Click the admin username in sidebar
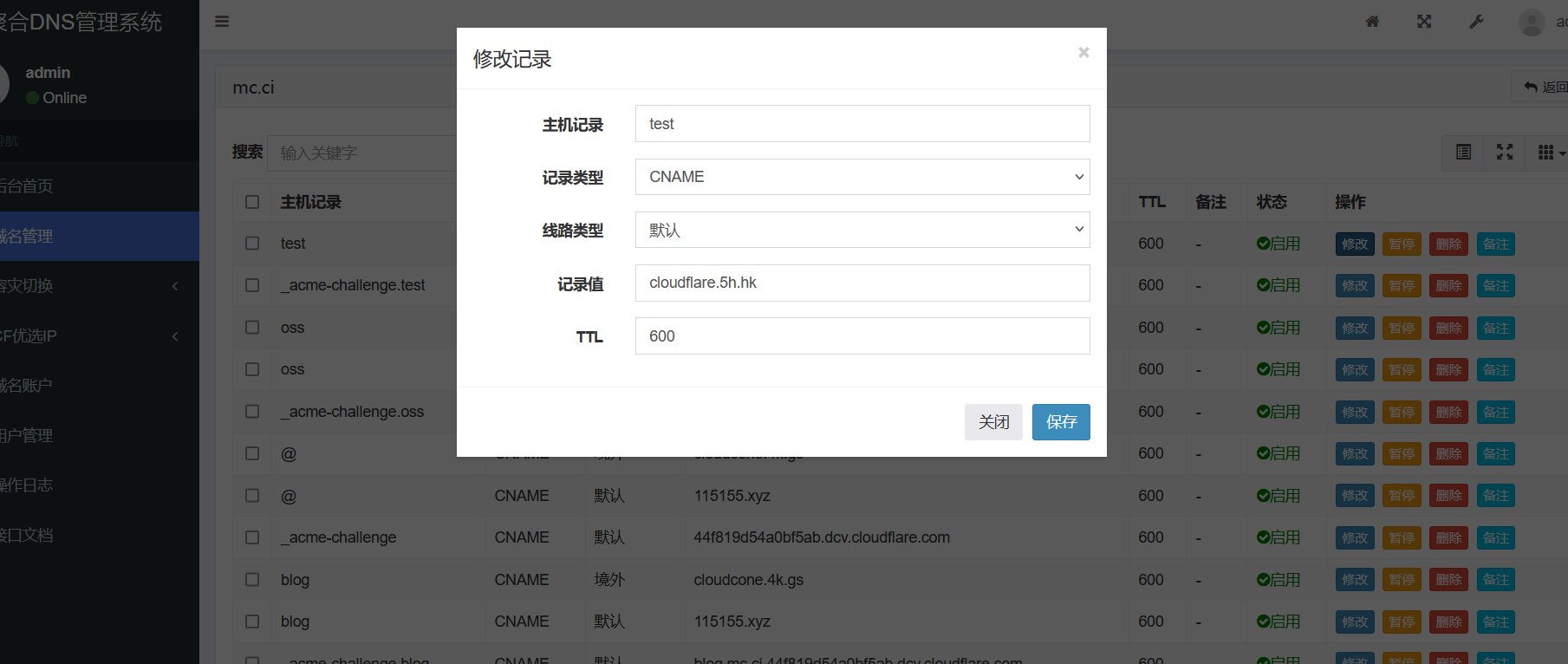The width and height of the screenshot is (1568, 664). tap(48, 73)
